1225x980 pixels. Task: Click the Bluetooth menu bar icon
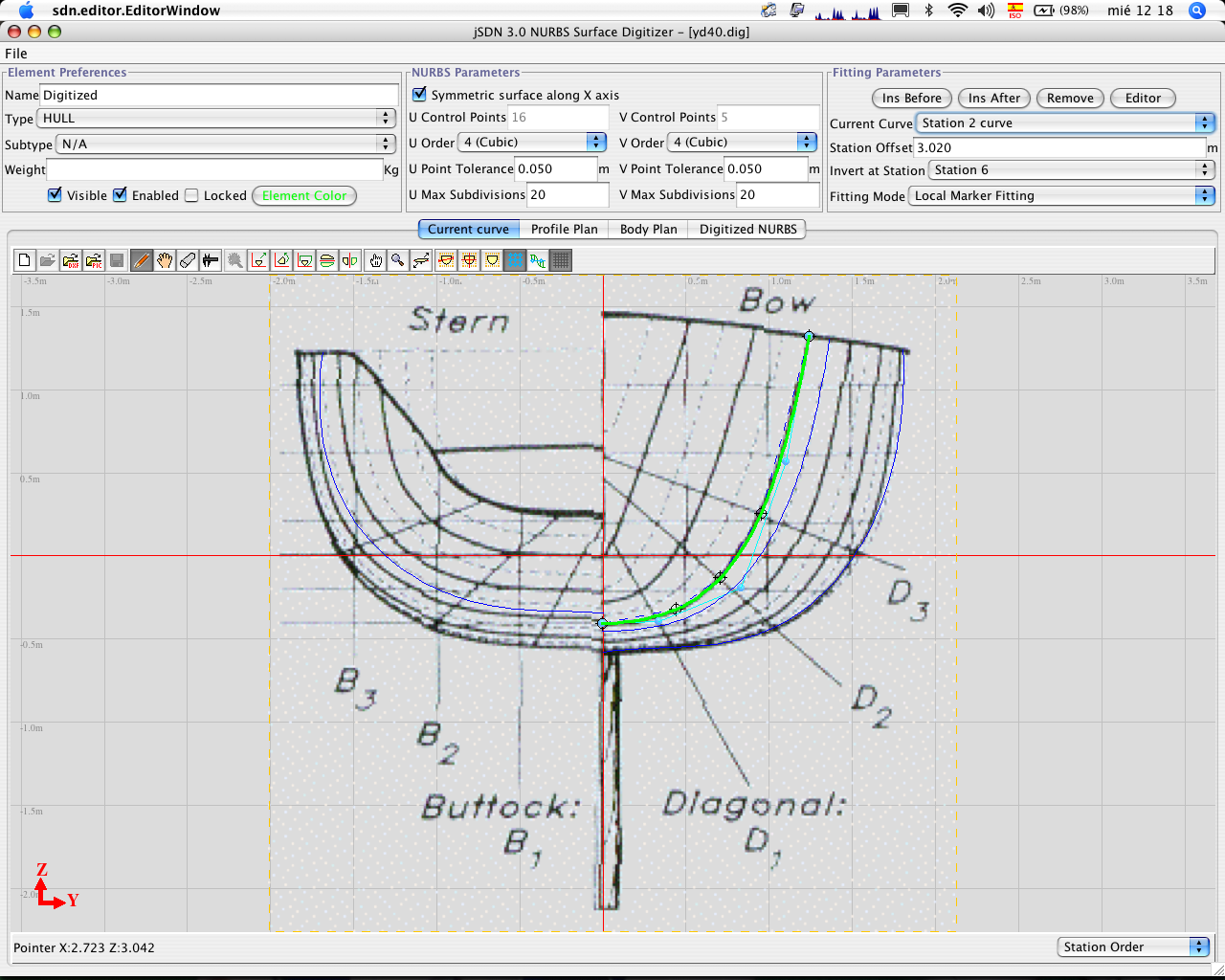click(x=928, y=11)
